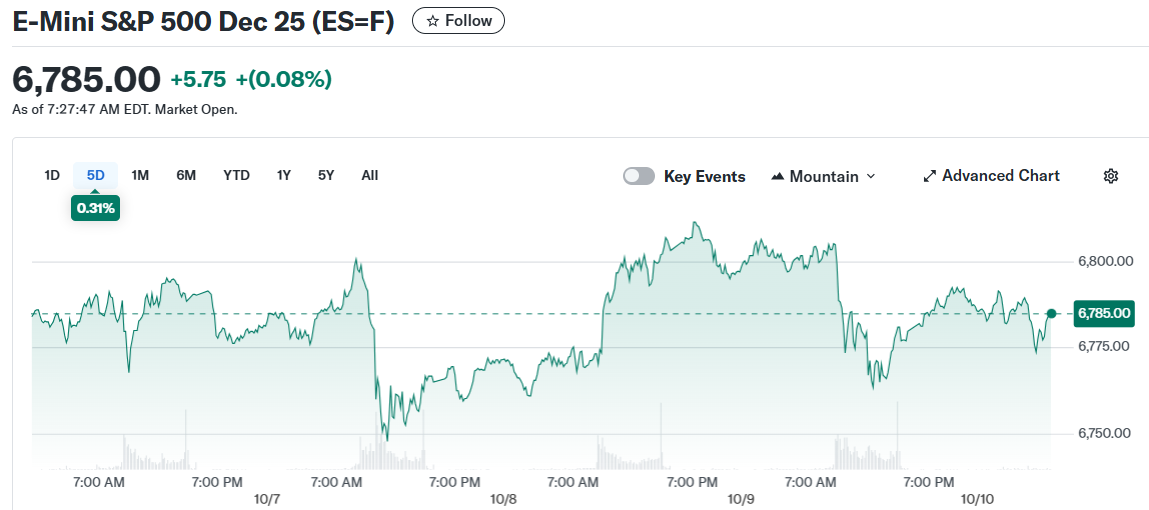The image size is (1149, 510).
Task: Toggle the Key Events switch
Action: 638,176
